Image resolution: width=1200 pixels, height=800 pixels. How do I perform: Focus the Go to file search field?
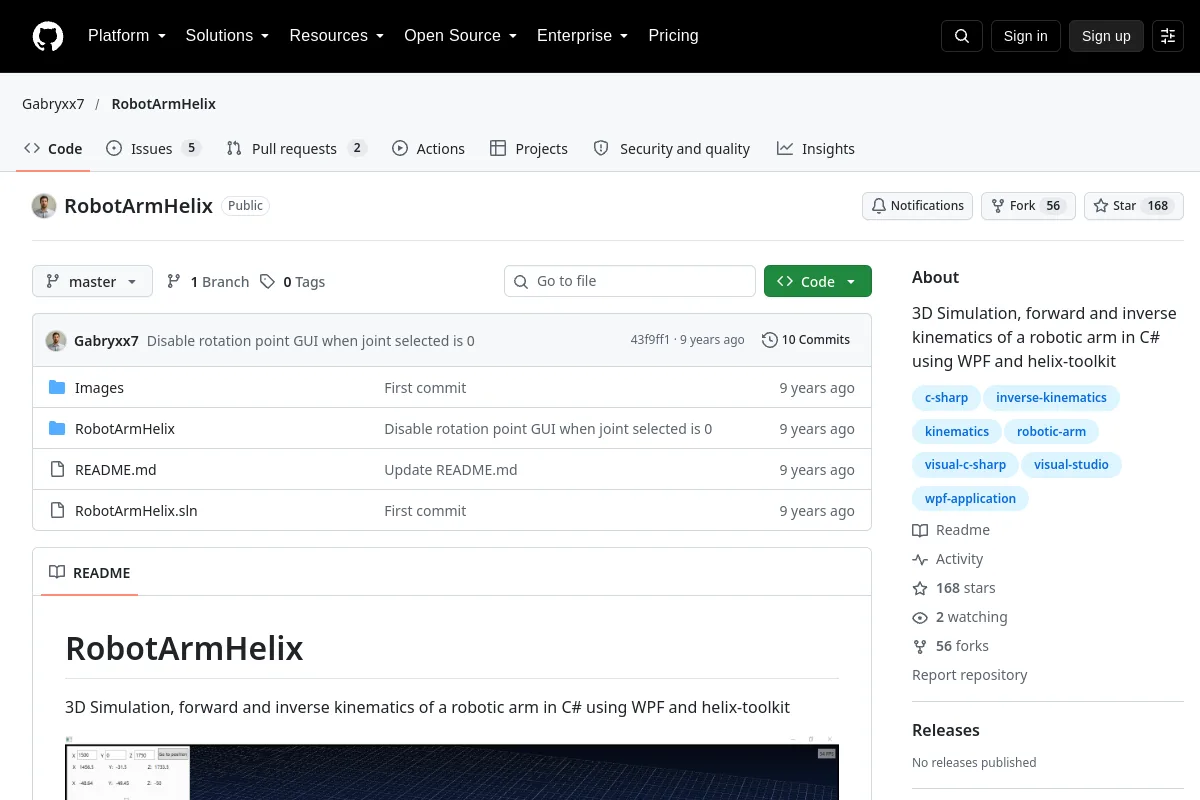pyautogui.click(x=630, y=282)
